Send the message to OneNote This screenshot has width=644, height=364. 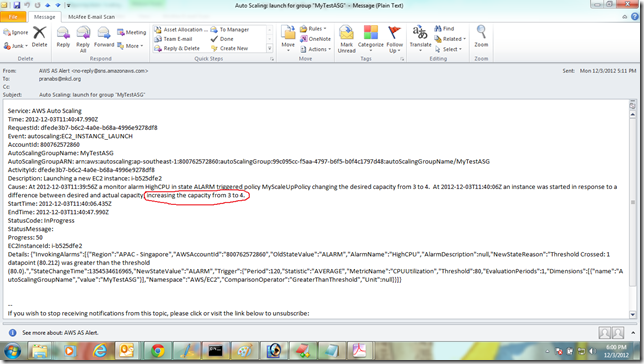pos(315,39)
